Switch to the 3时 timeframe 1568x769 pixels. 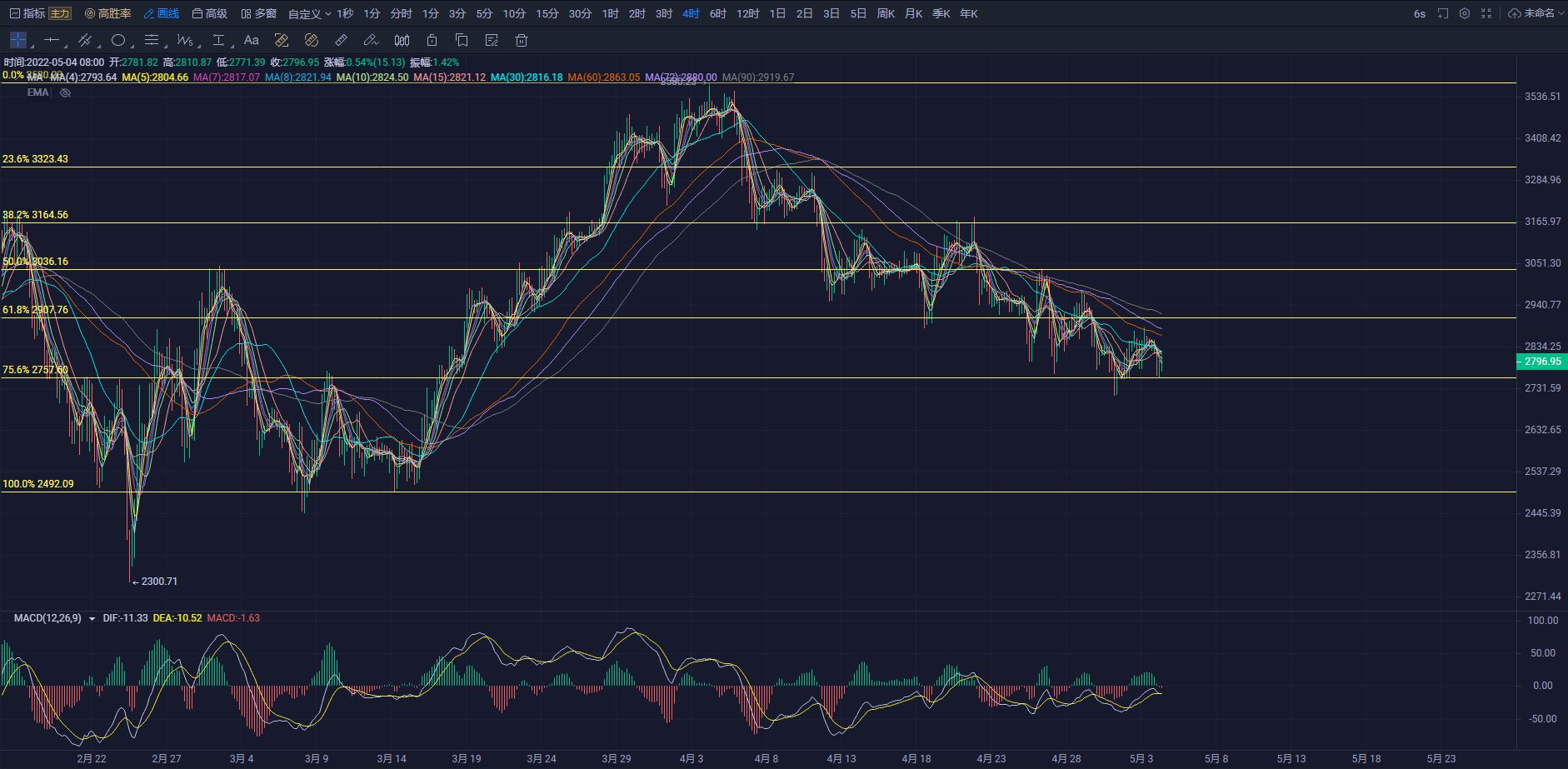[663, 13]
